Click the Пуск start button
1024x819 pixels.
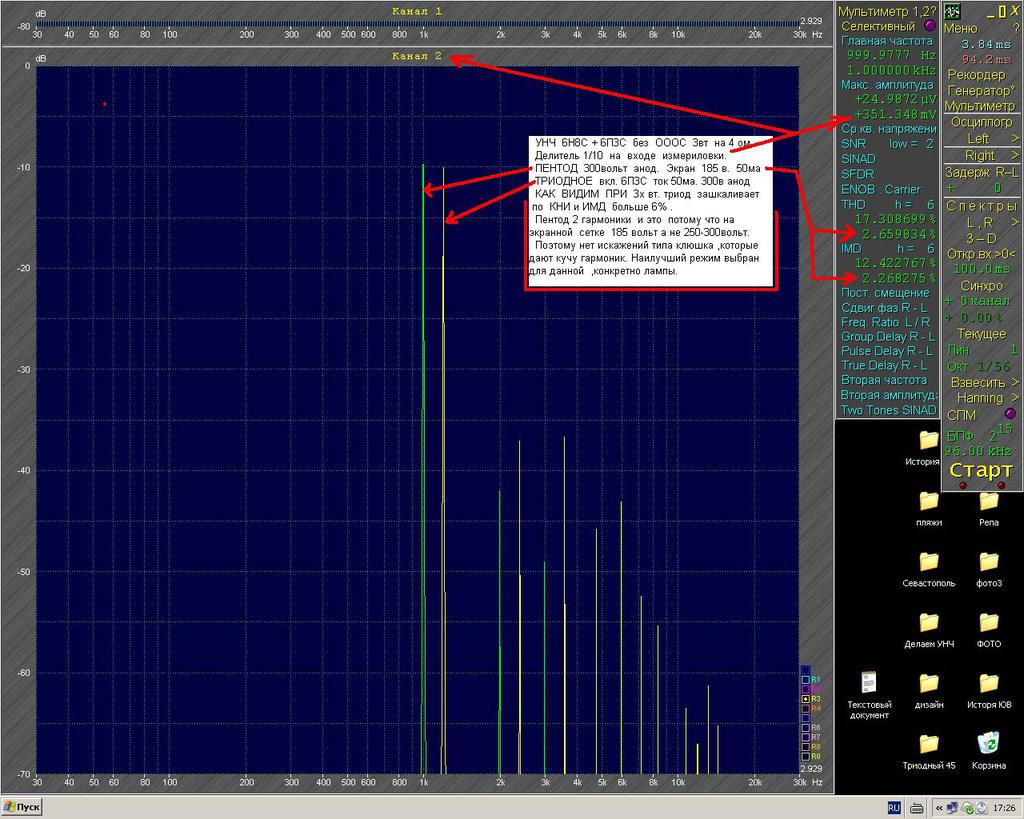coord(22,807)
